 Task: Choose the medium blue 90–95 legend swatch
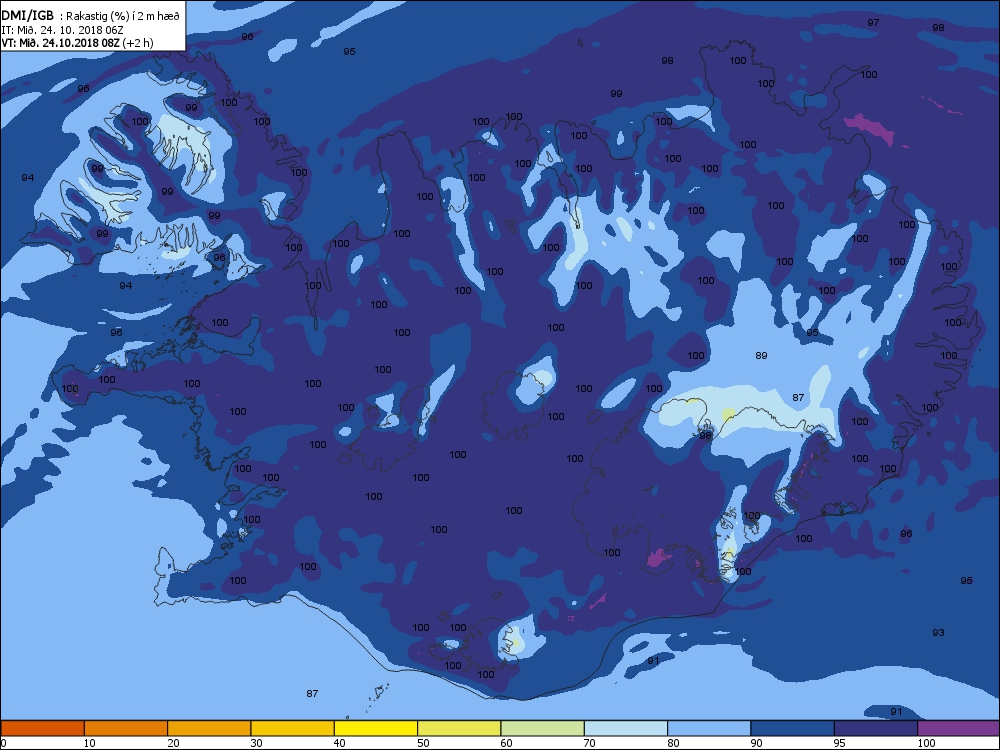pyautogui.click(x=793, y=728)
